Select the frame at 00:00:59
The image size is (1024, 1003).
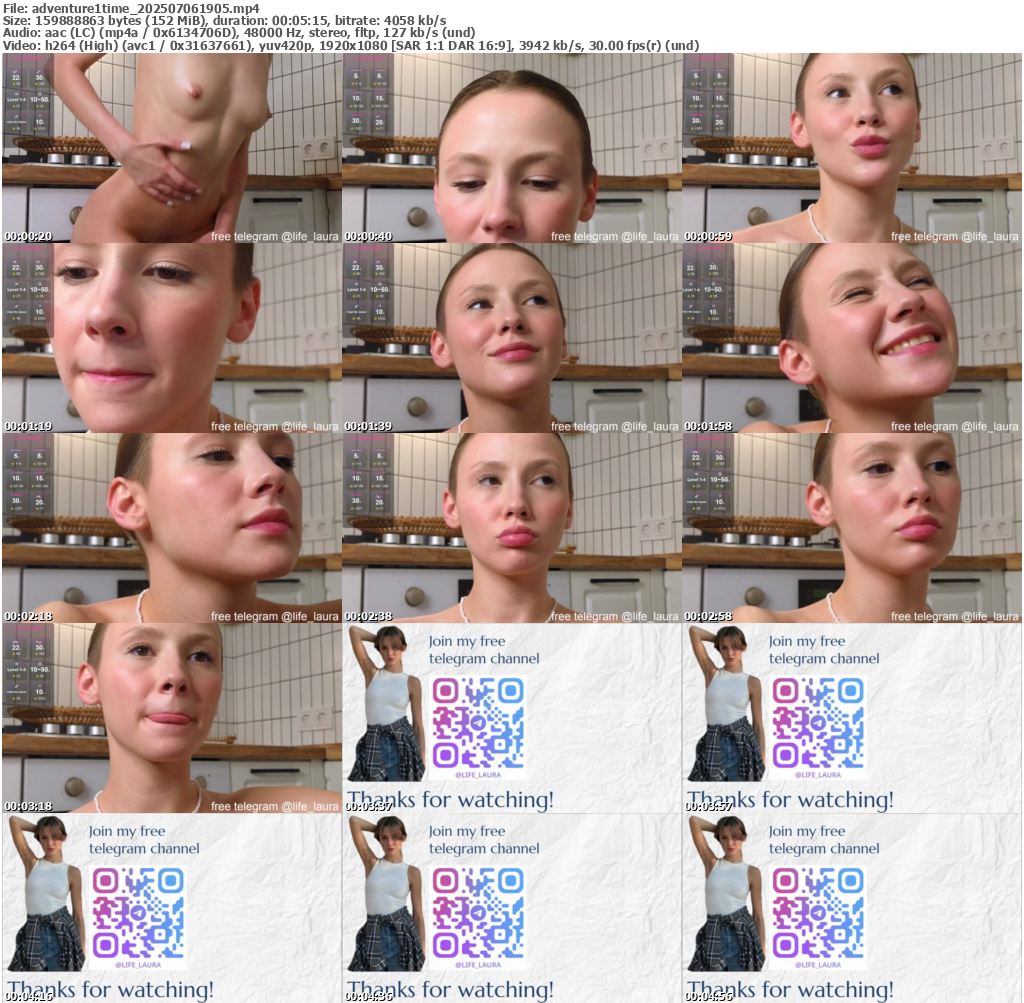851,148
